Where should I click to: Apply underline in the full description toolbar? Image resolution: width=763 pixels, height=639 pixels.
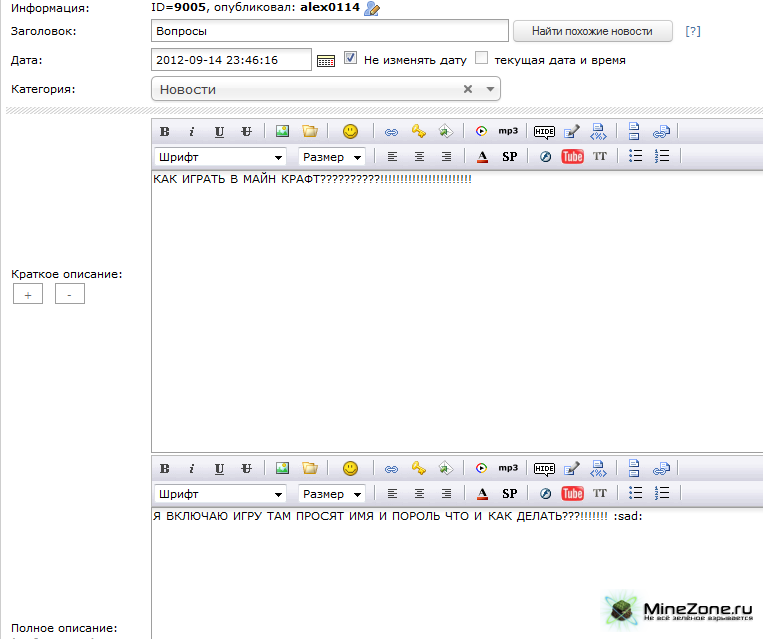[x=219, y=468]
